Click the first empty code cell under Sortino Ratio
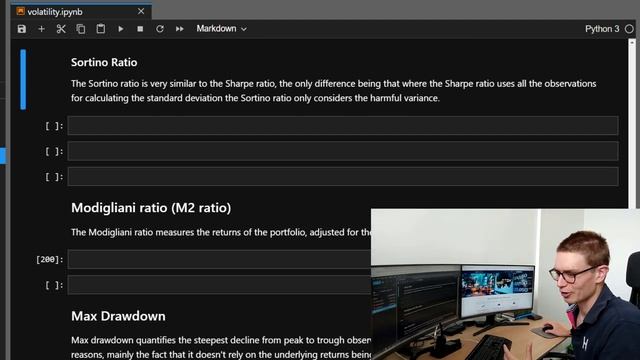This screenshot has width=640, height=360. [x=343, y=126]
